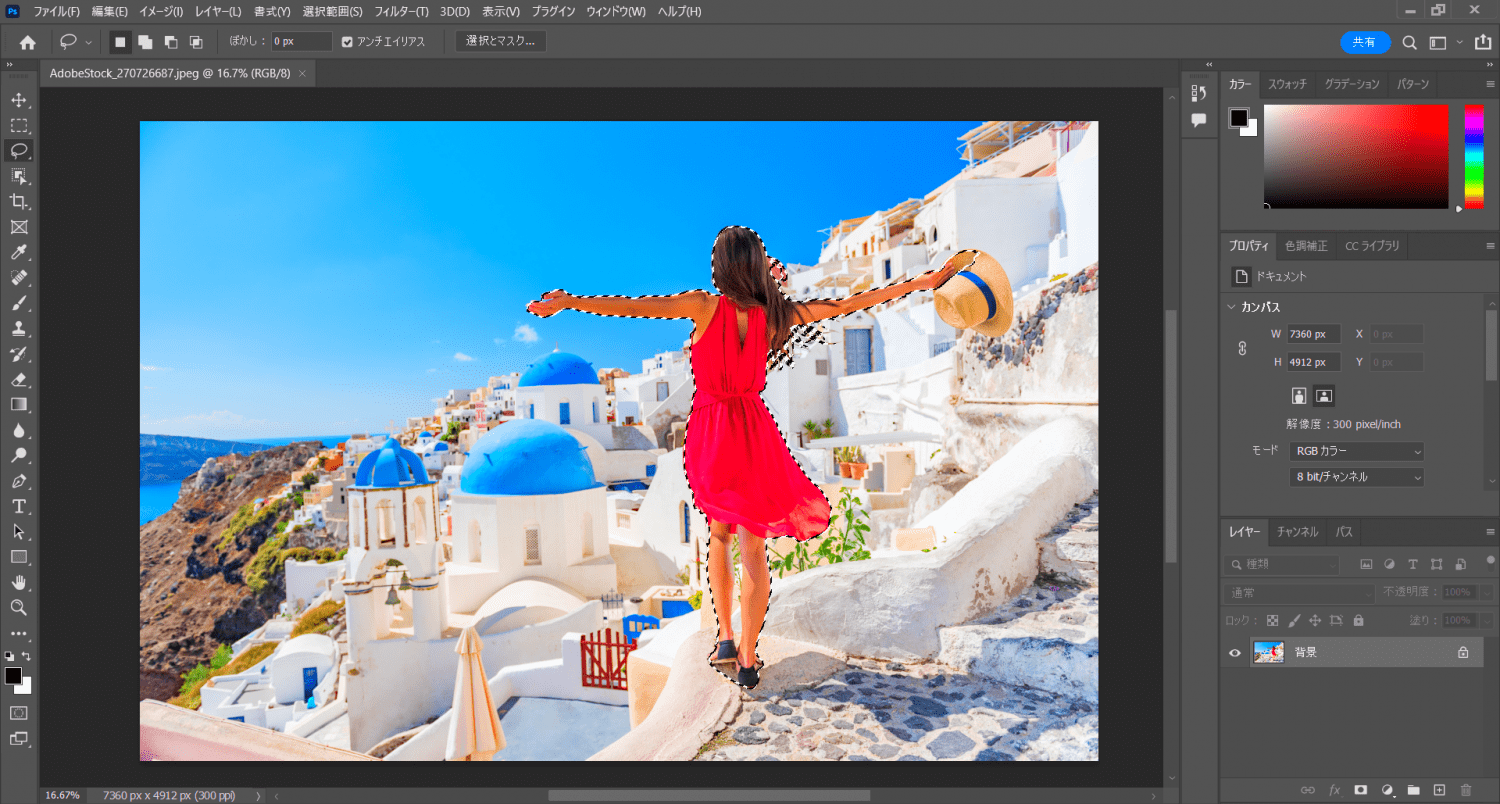Select the Zoom tool in toolbox
The height and width of the screenshot is (804, 1500).
pyautogui.click(x=18, y=607)
